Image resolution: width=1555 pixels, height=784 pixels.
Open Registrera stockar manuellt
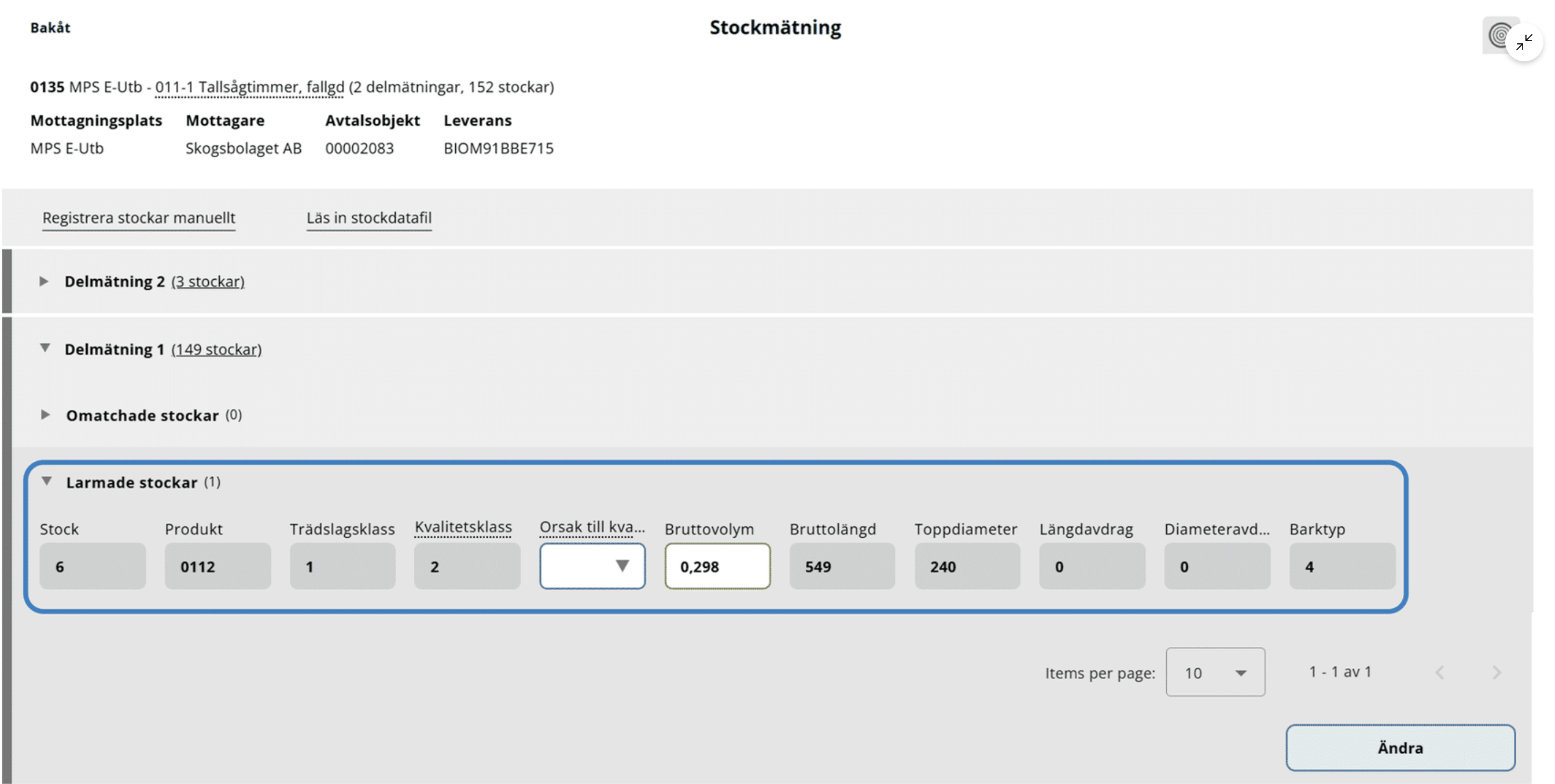point(139,218)
